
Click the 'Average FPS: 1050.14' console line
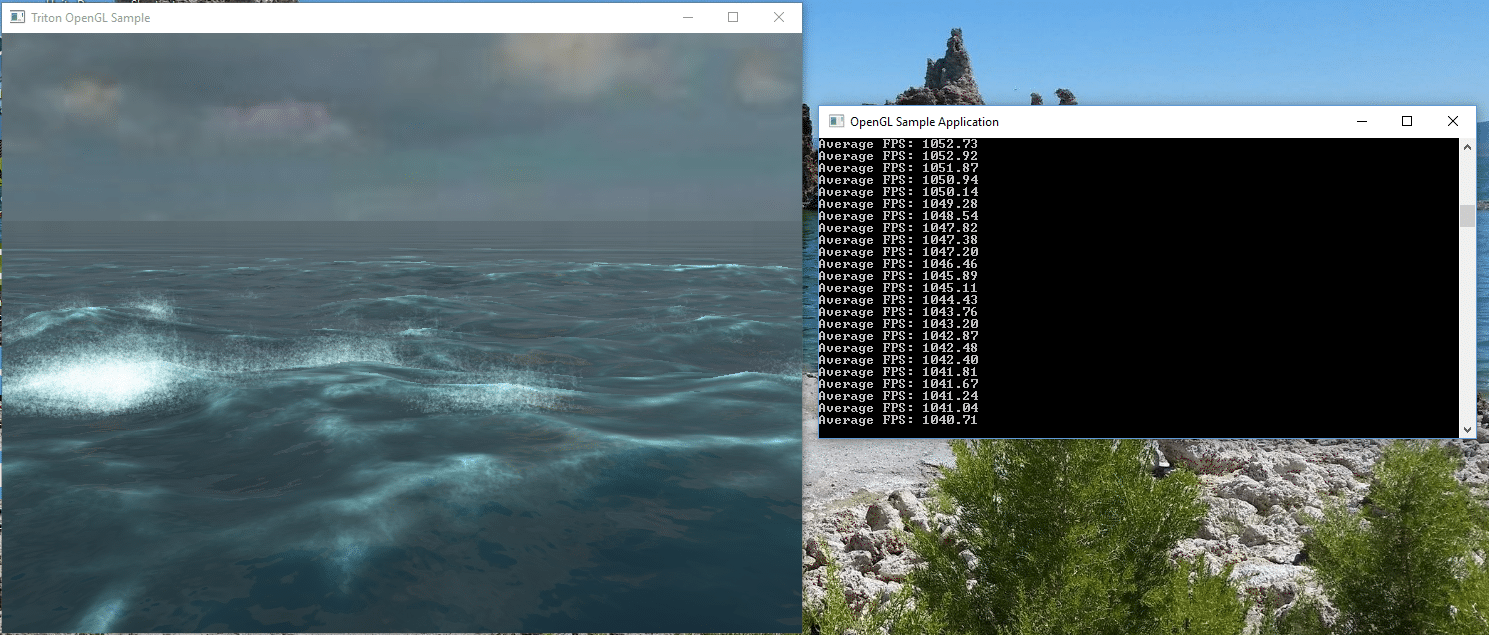coord(898,192)
